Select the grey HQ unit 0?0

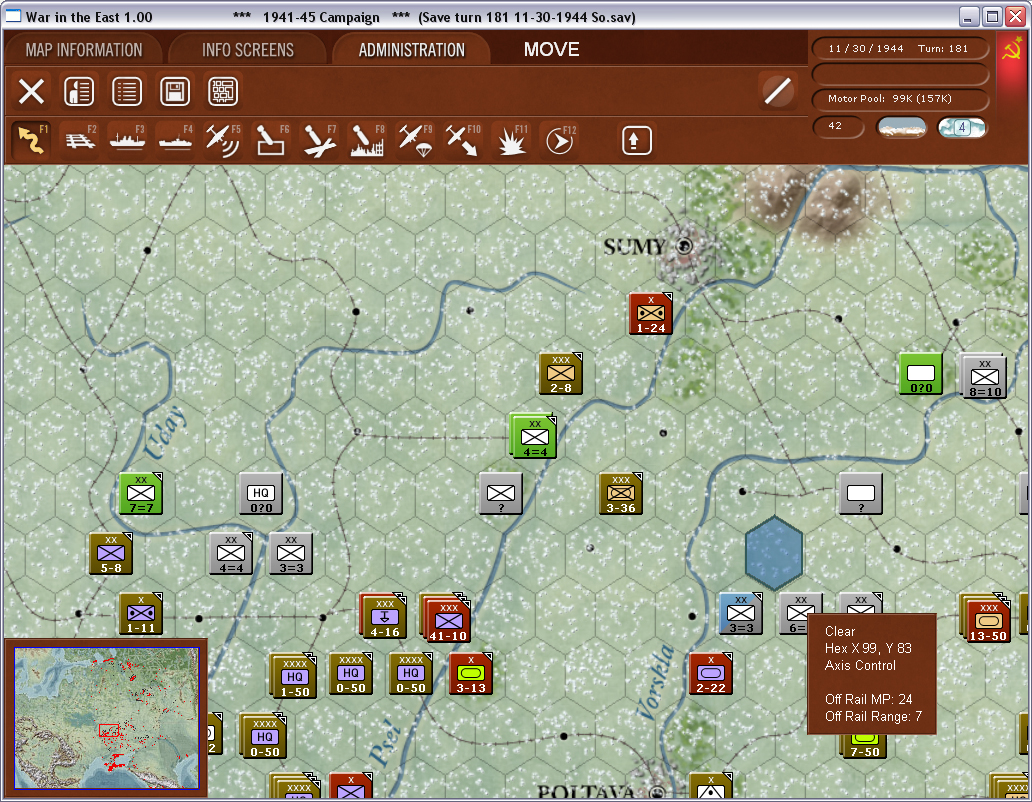point(261,493)
